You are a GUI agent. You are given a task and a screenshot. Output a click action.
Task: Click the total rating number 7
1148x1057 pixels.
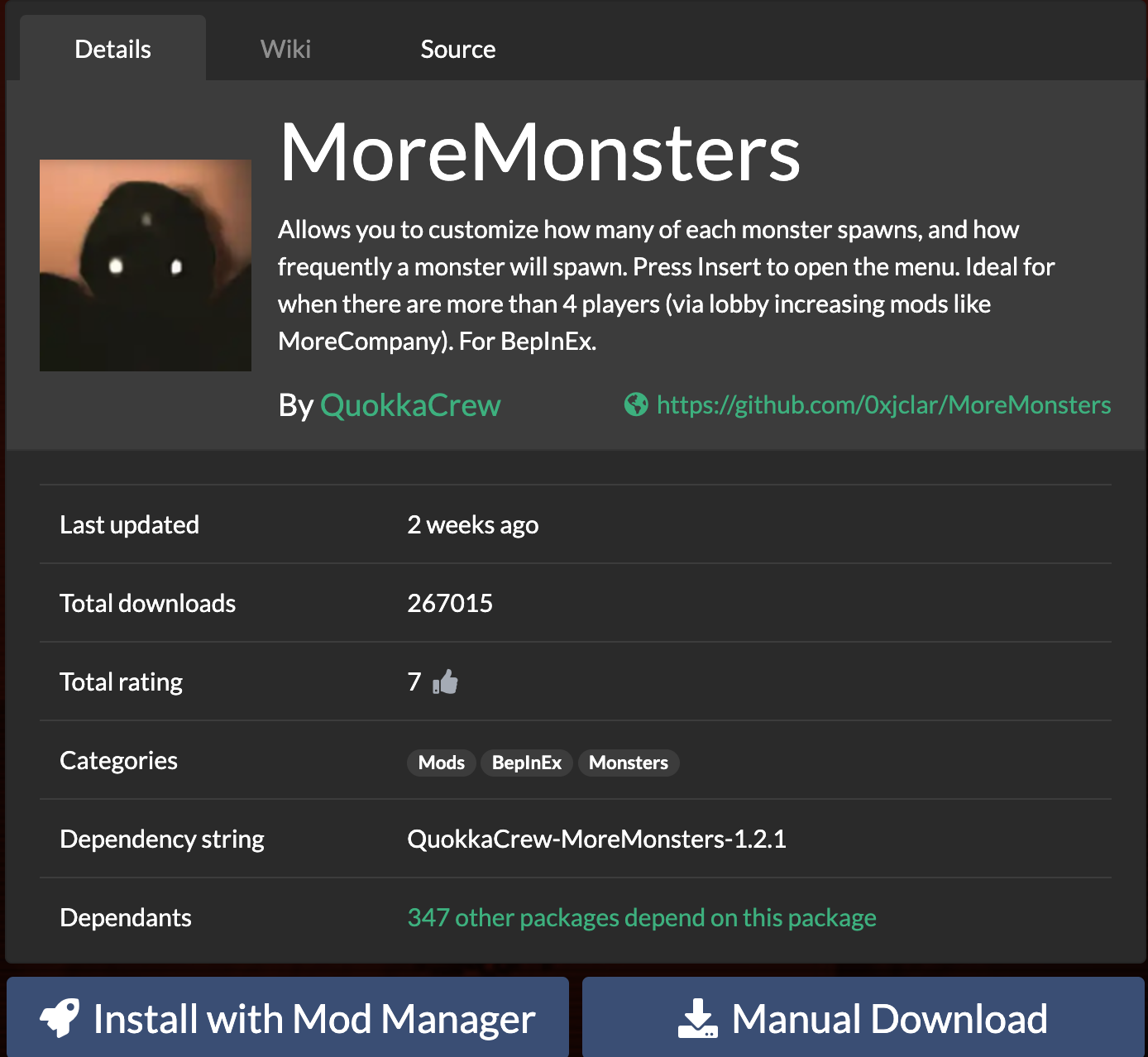[x=414, y=682]
